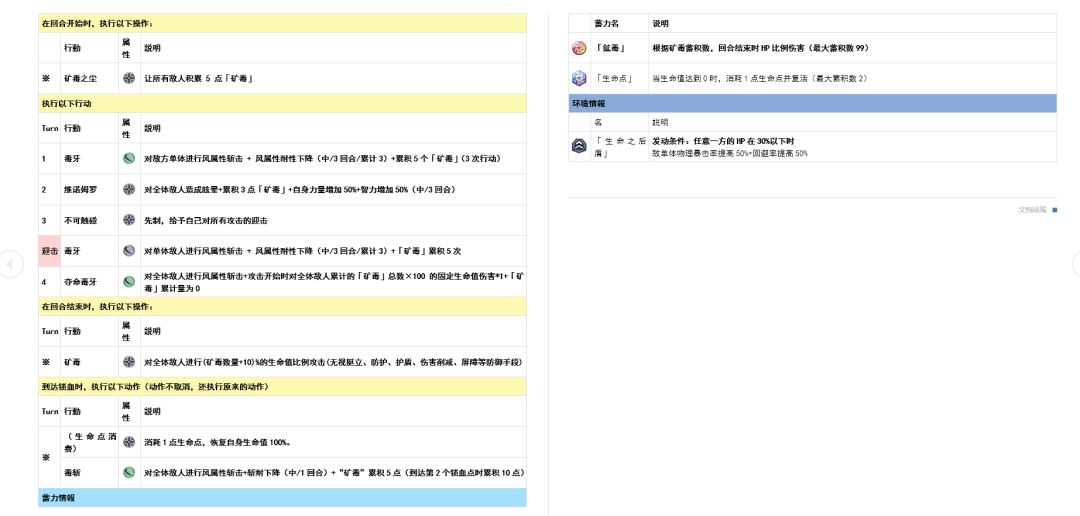The width and height of the screenshot is (1080, 516).
Task: Click the 「生命点」 crystal icon
Action: point(579,78)
